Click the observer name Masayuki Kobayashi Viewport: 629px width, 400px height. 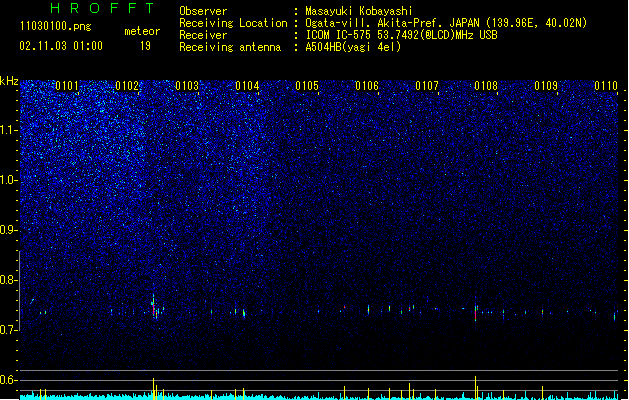pyautogui.click(x=359, y=11)
